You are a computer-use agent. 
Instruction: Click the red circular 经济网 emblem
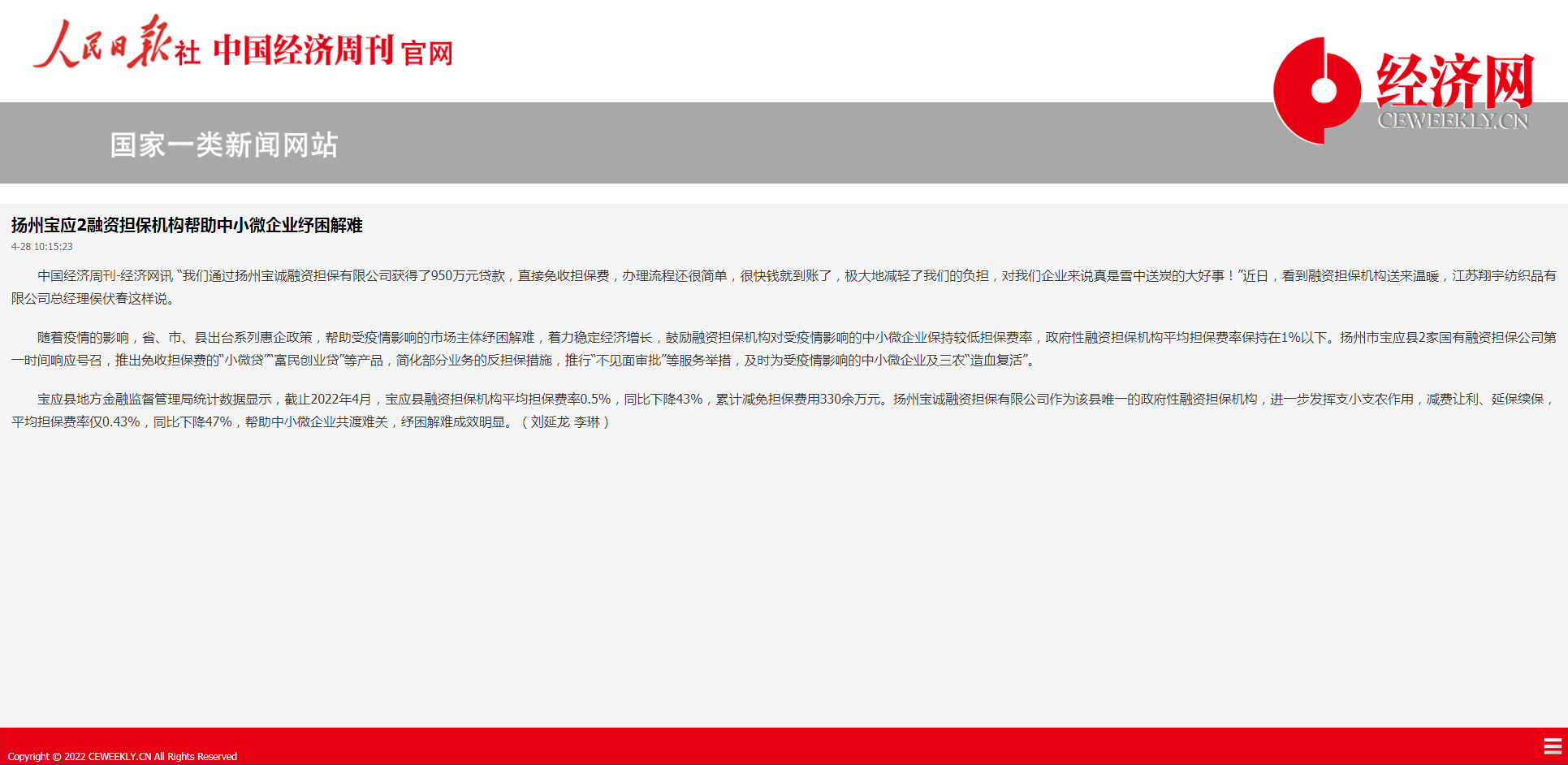pyautogui.click(x=1317, y=90)
